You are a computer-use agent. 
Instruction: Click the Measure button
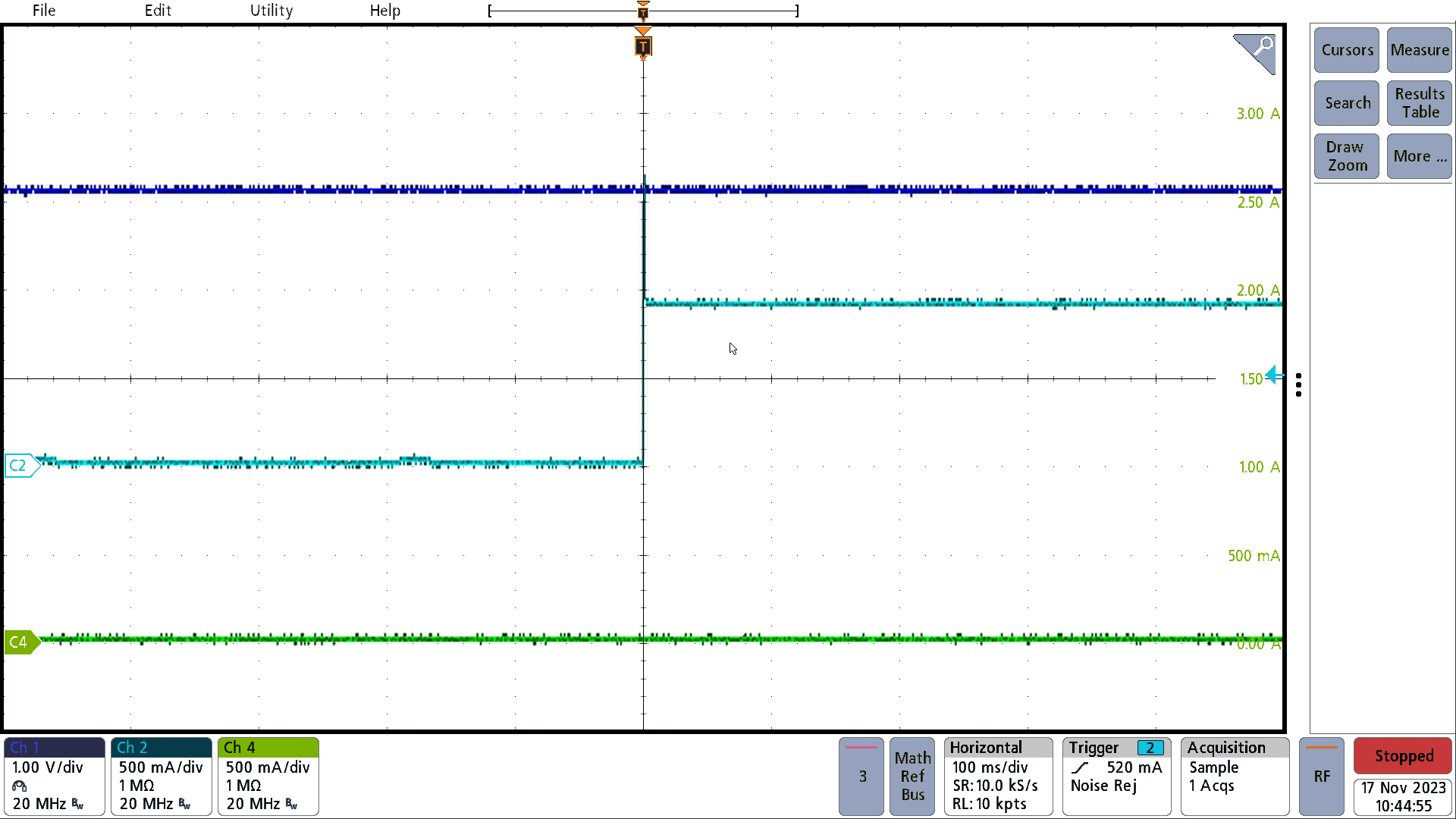pos(1419,50)
